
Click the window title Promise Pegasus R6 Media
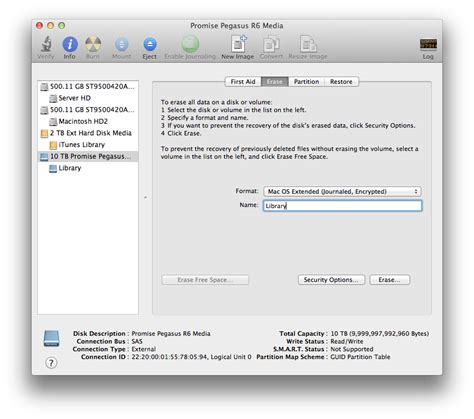click(237, 26)
